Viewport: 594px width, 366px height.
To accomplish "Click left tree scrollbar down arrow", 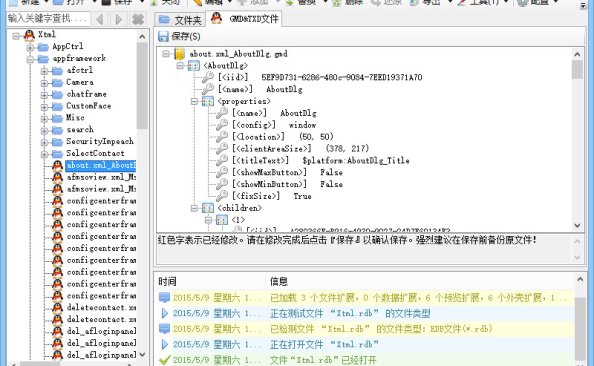I will pos(142,355).
